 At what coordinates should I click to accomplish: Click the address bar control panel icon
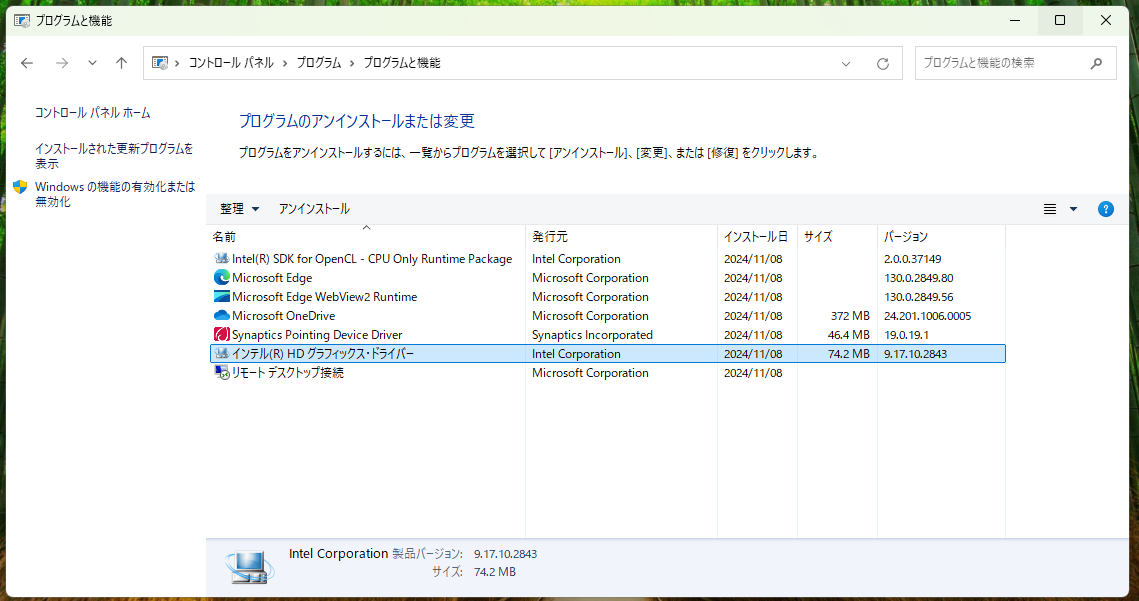pyautogui.click(x=160, y=63)
